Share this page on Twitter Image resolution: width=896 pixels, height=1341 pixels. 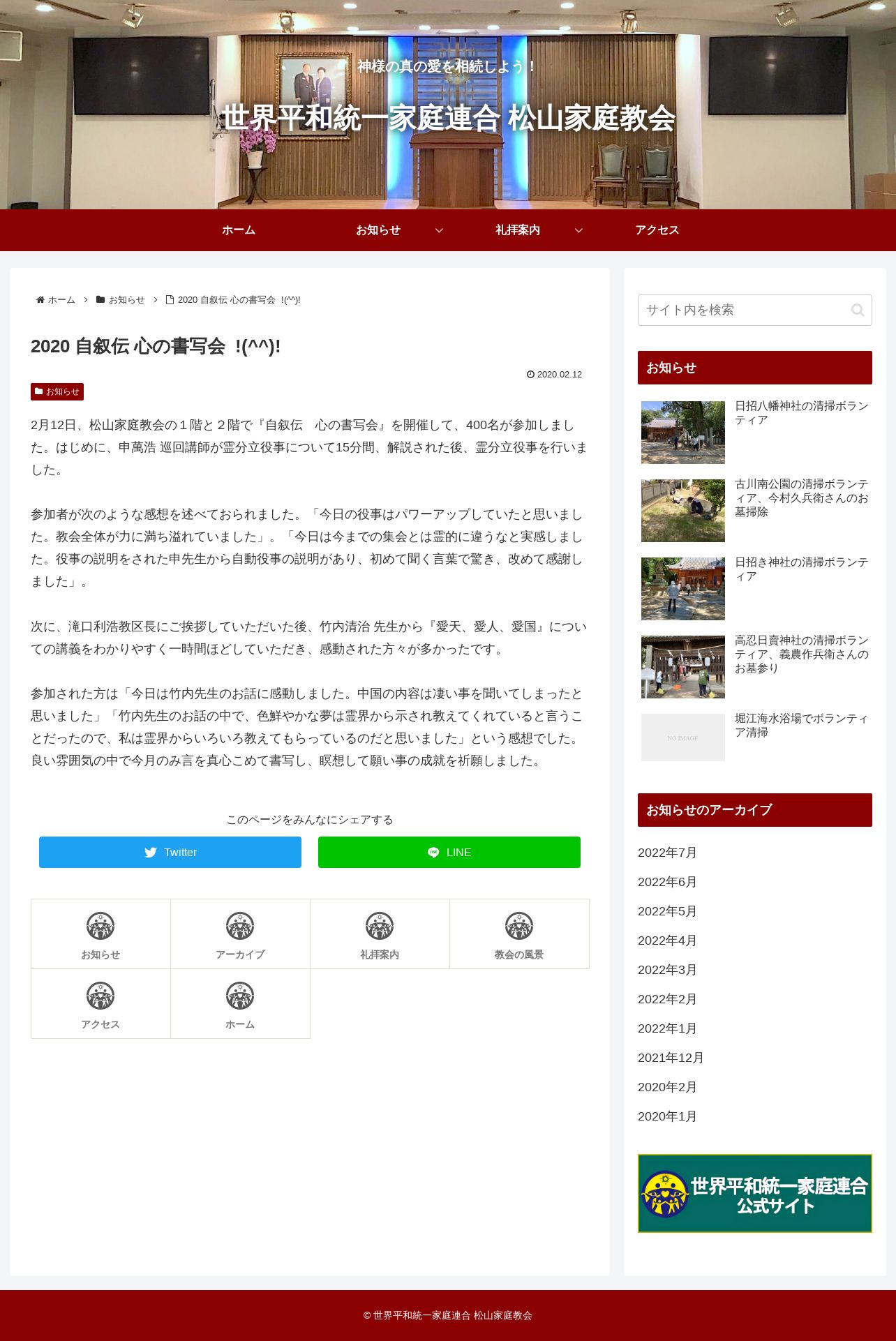point(170,853)
